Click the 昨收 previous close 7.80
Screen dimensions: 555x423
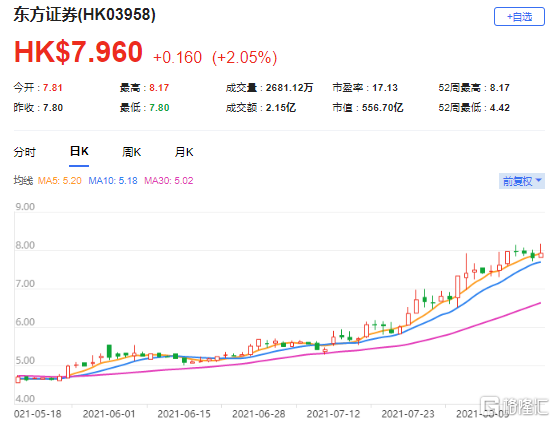(x=53, y=108)
